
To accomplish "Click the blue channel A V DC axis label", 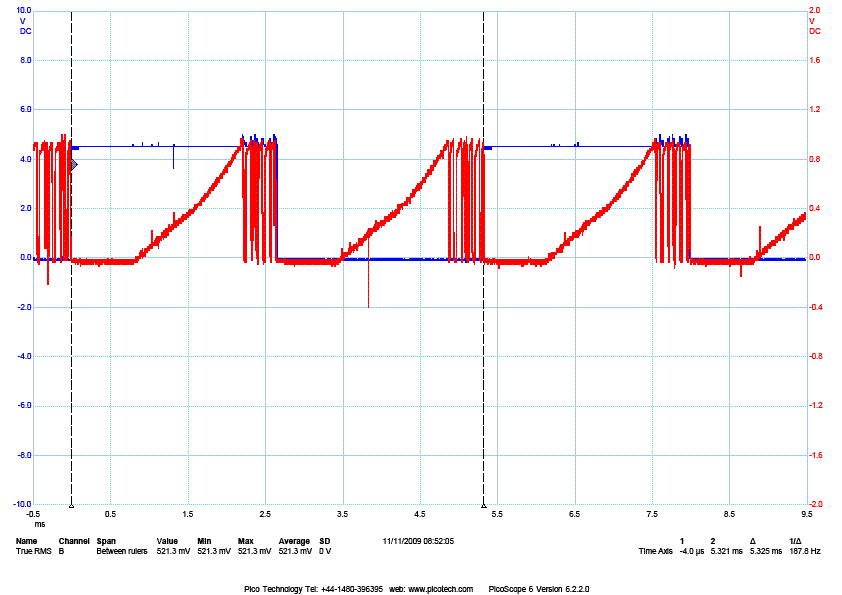I will [25, 25].
